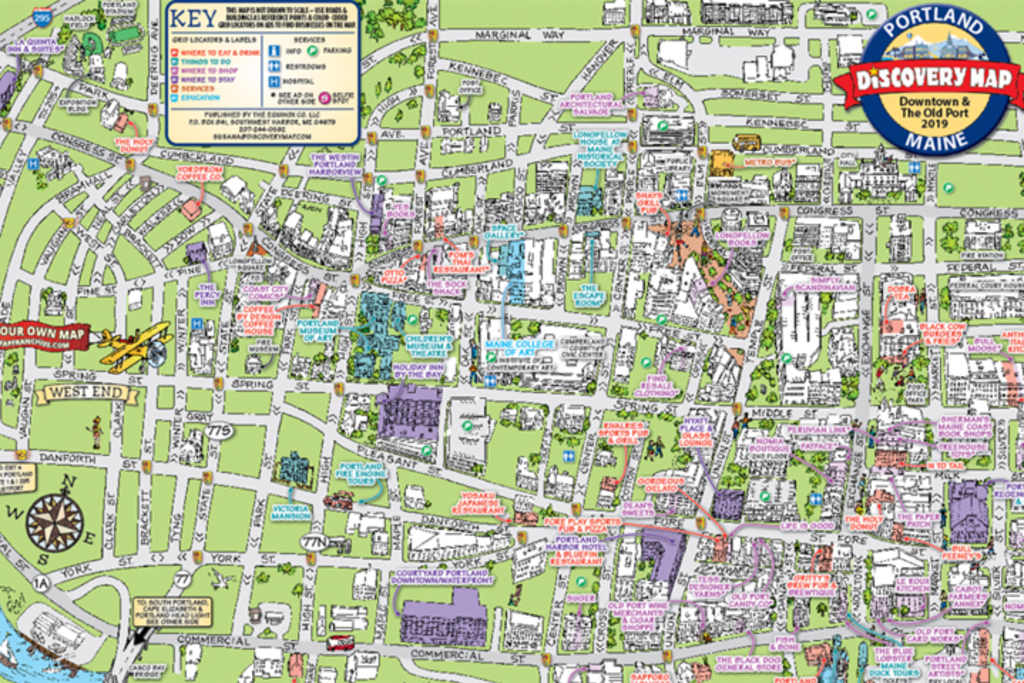The image size is (1024, 683).
Task: Click restroom icon near City Hall
Action: [x=914, y=168]
